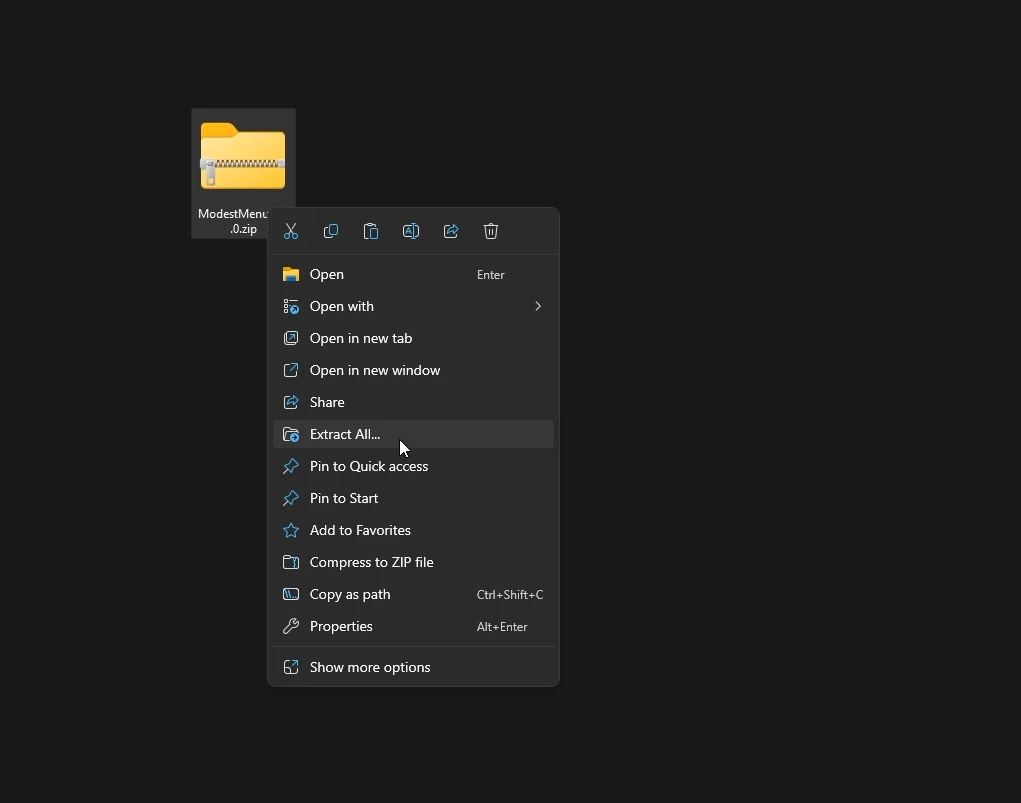Click the Share icon in top row
This screenshot has width=1021, height=803.
[451, 231]
